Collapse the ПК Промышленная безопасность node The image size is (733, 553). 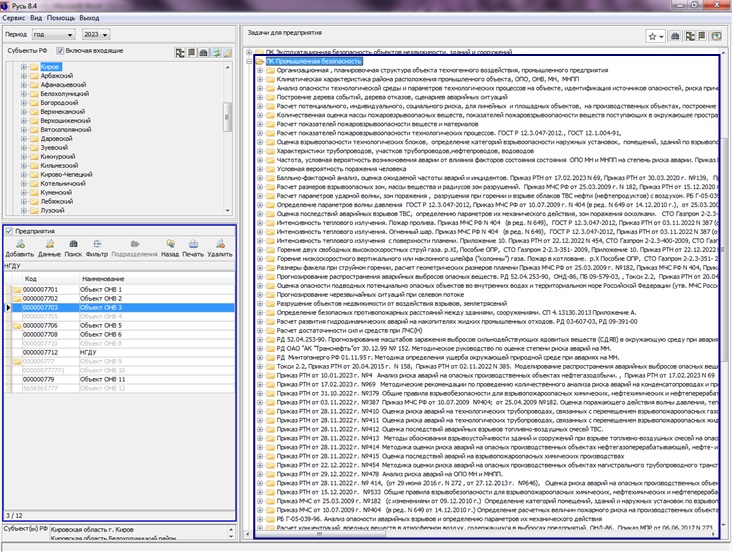click(x=248, y=61)
